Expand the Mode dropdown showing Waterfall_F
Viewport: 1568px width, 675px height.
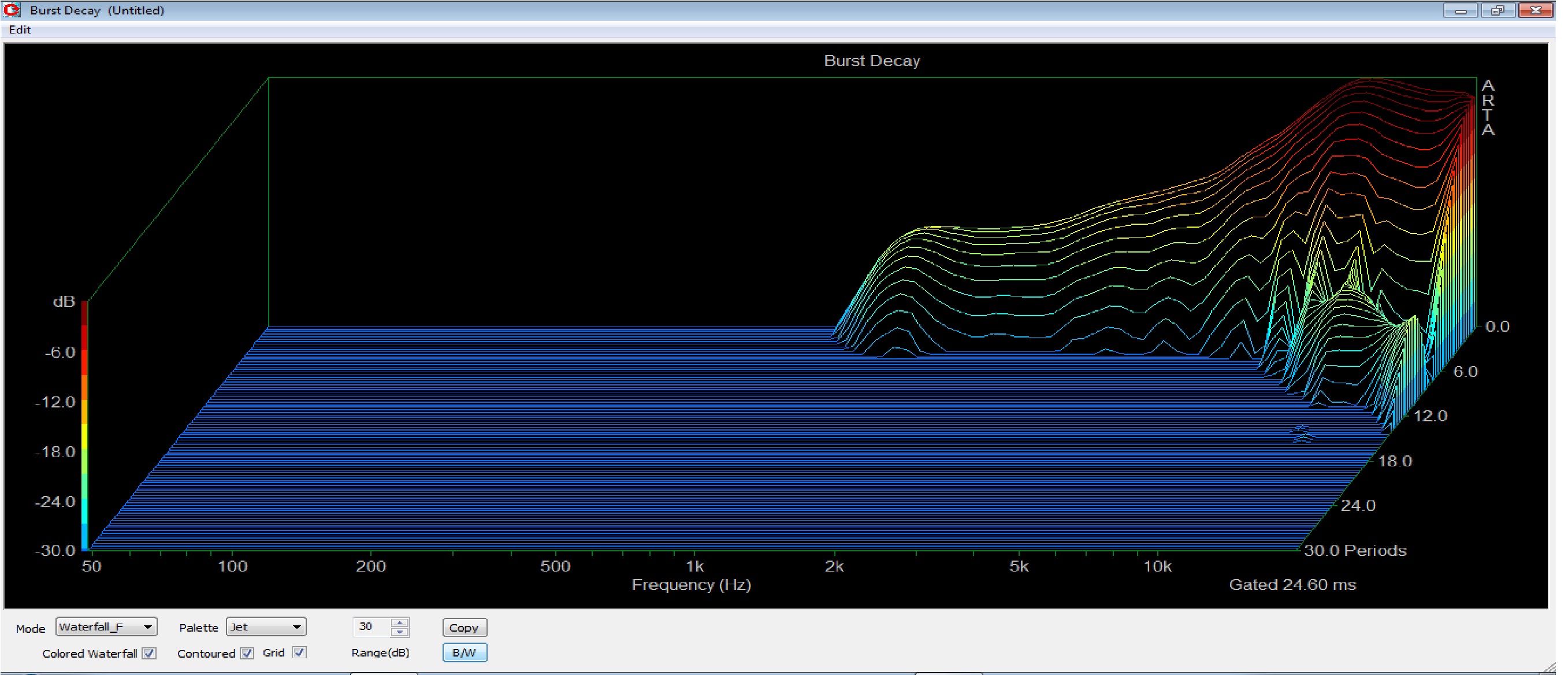pyautogui.click(x=106, y=627)
